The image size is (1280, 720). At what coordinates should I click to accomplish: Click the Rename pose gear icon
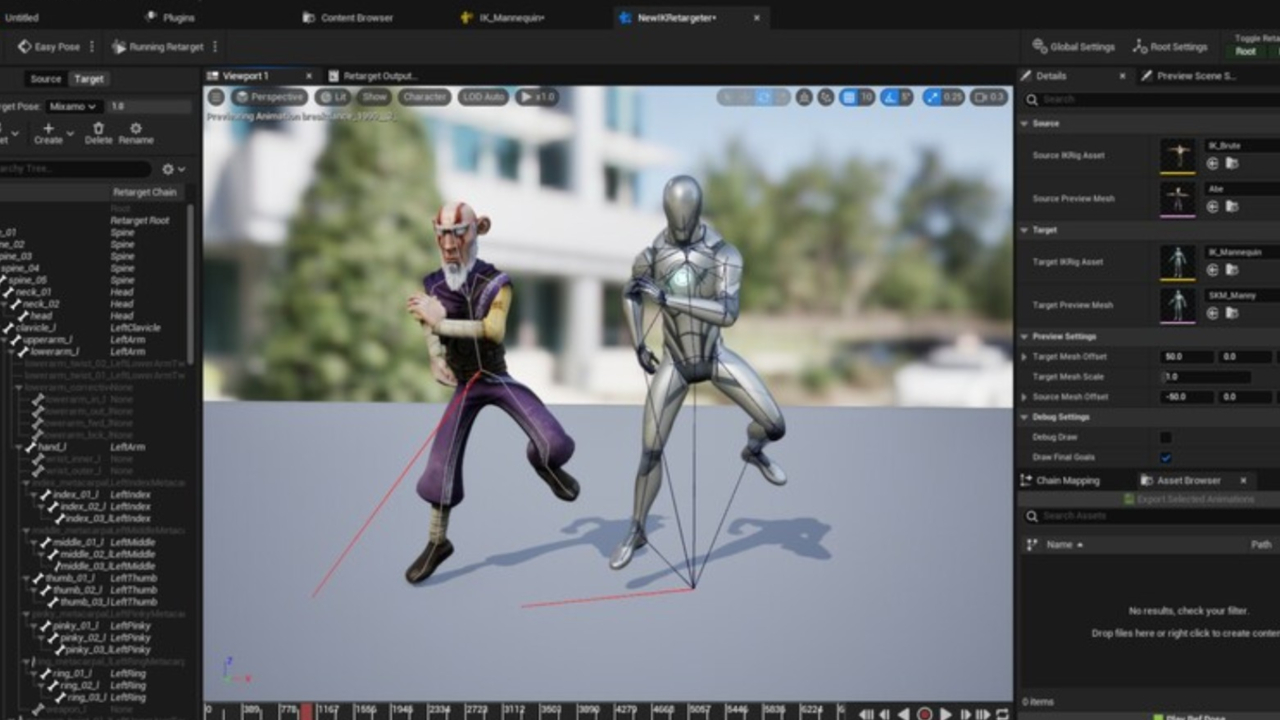click(136, 129)
